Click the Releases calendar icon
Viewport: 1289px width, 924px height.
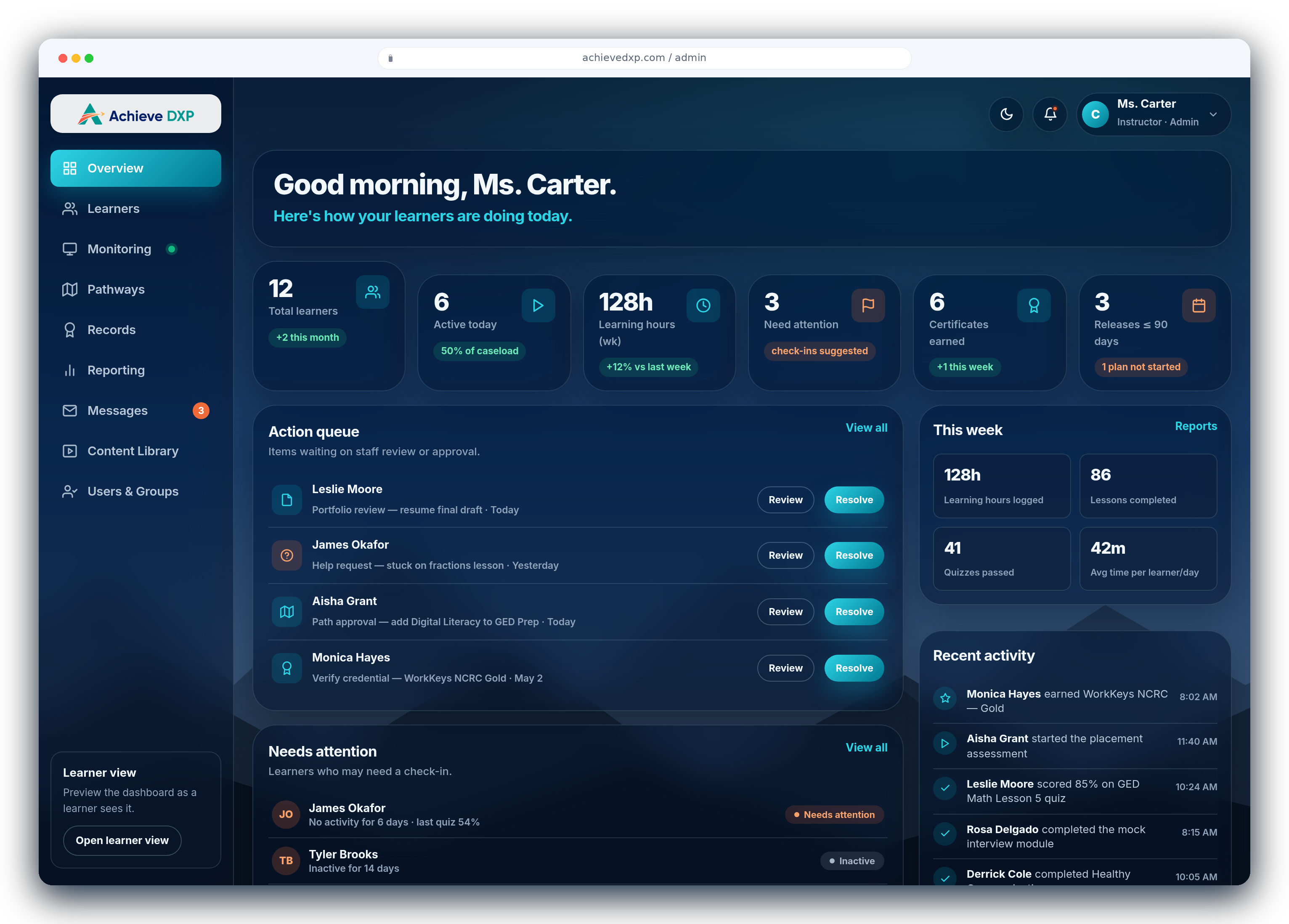[1199, 306]
